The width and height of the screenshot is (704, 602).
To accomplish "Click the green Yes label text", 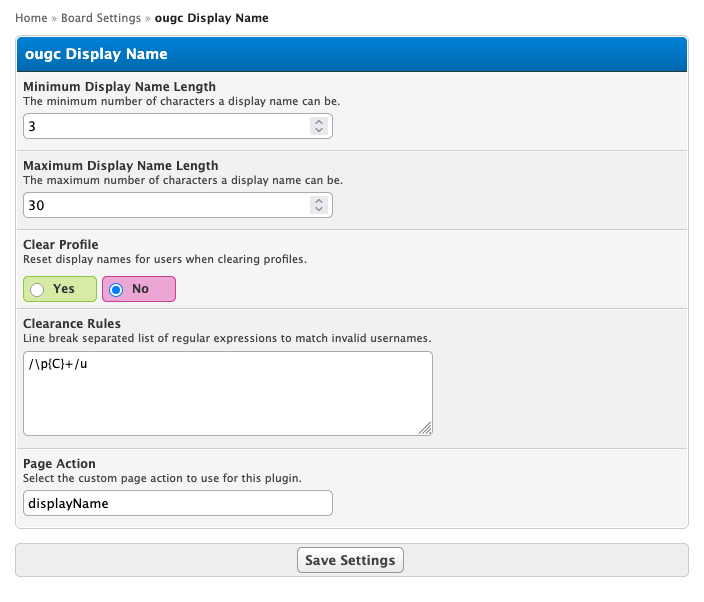I will 64,289.
